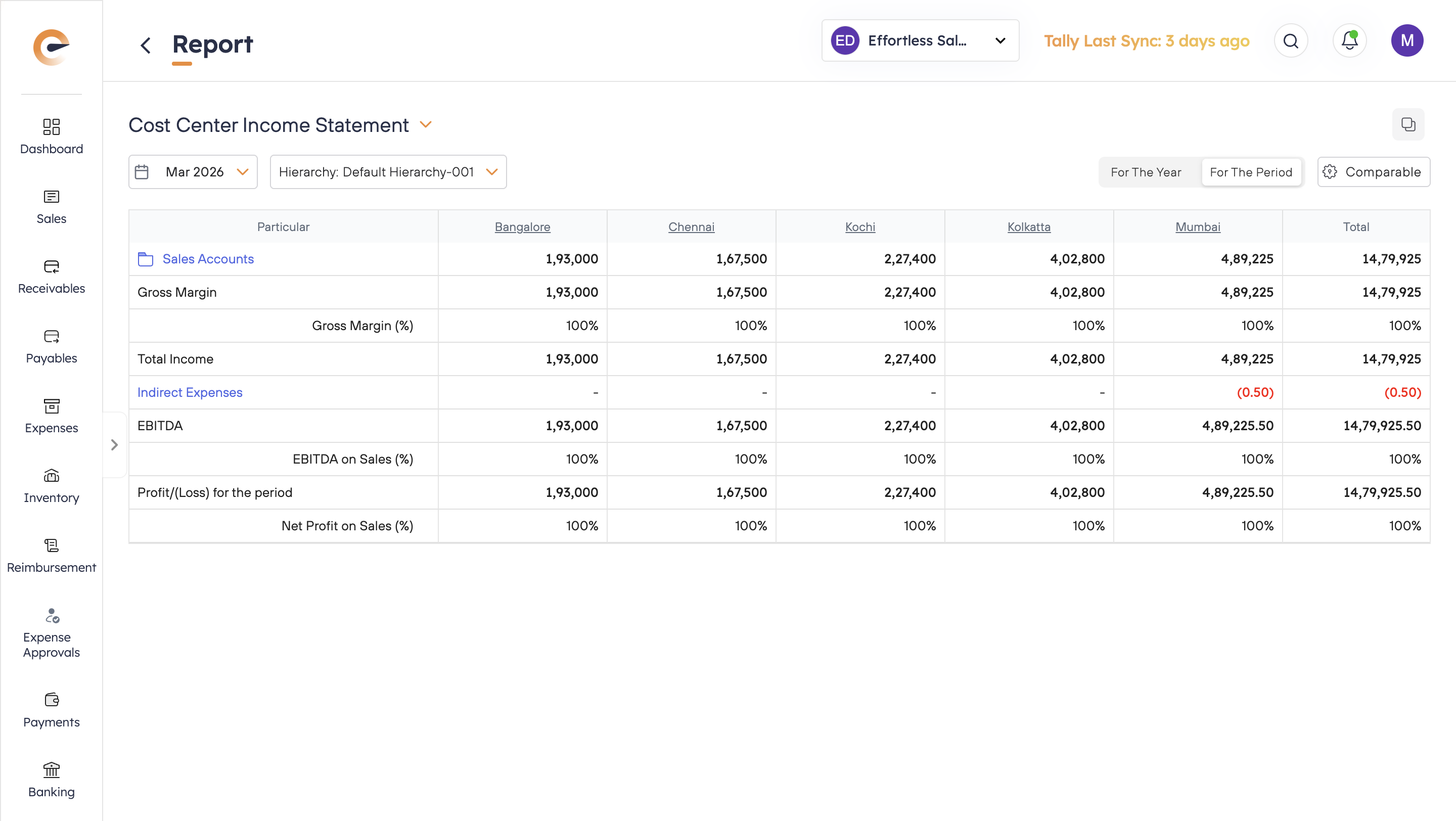The width and height of the screenshot is (1456, 821).
Task: Click the Mumbai column header
Action: tap(1197, 226)
